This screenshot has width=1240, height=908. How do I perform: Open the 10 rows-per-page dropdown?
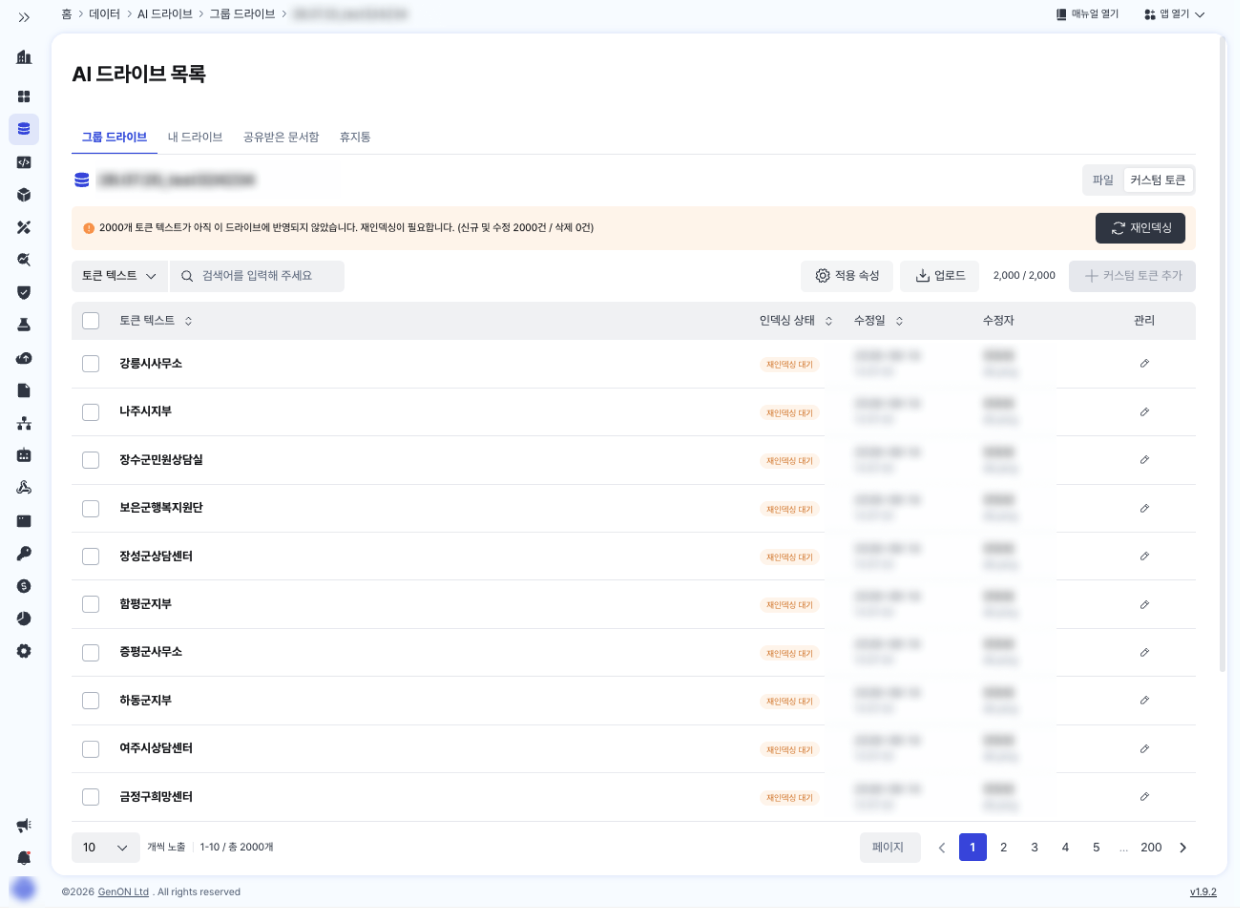coord(106,847)
